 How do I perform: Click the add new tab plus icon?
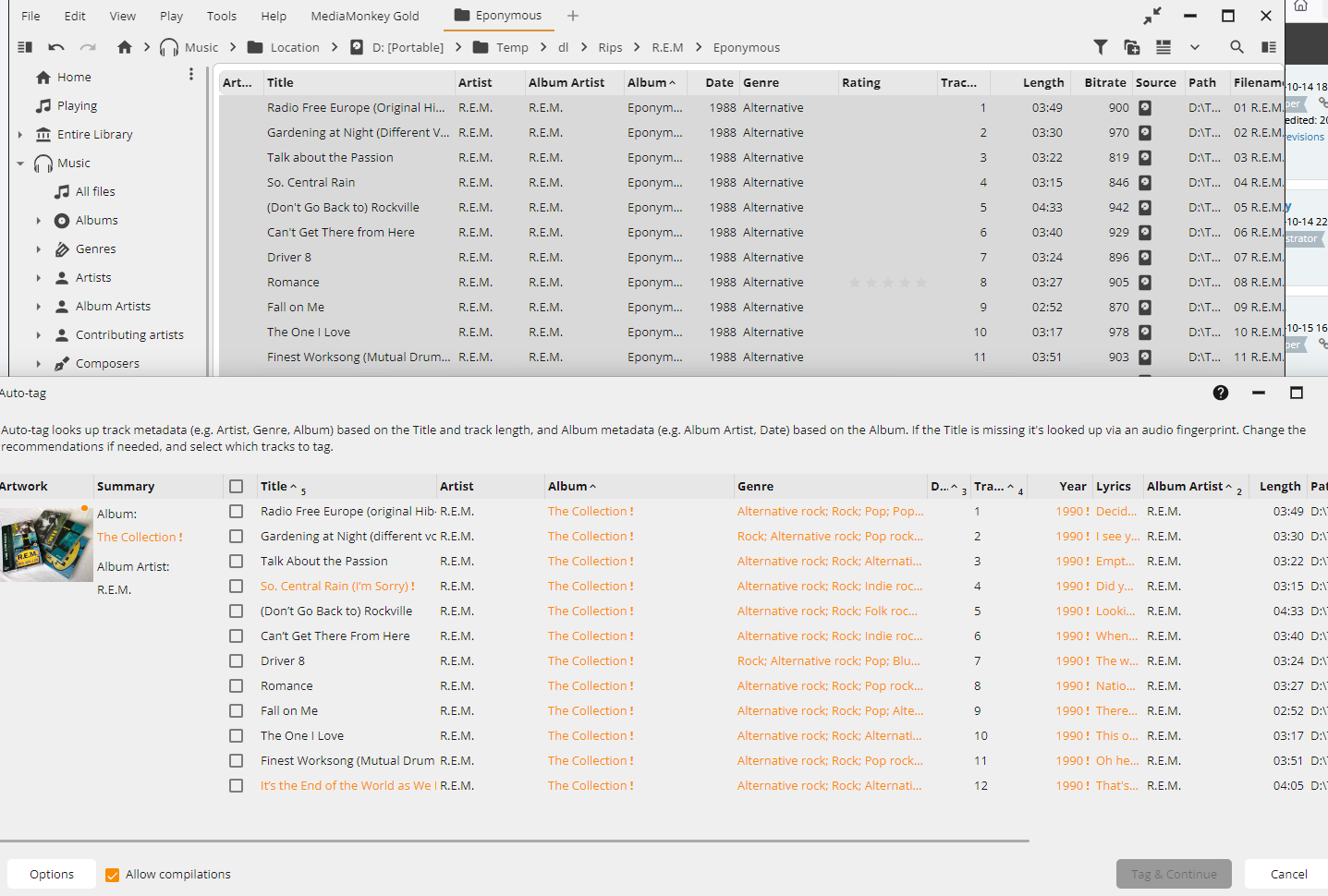573,16
